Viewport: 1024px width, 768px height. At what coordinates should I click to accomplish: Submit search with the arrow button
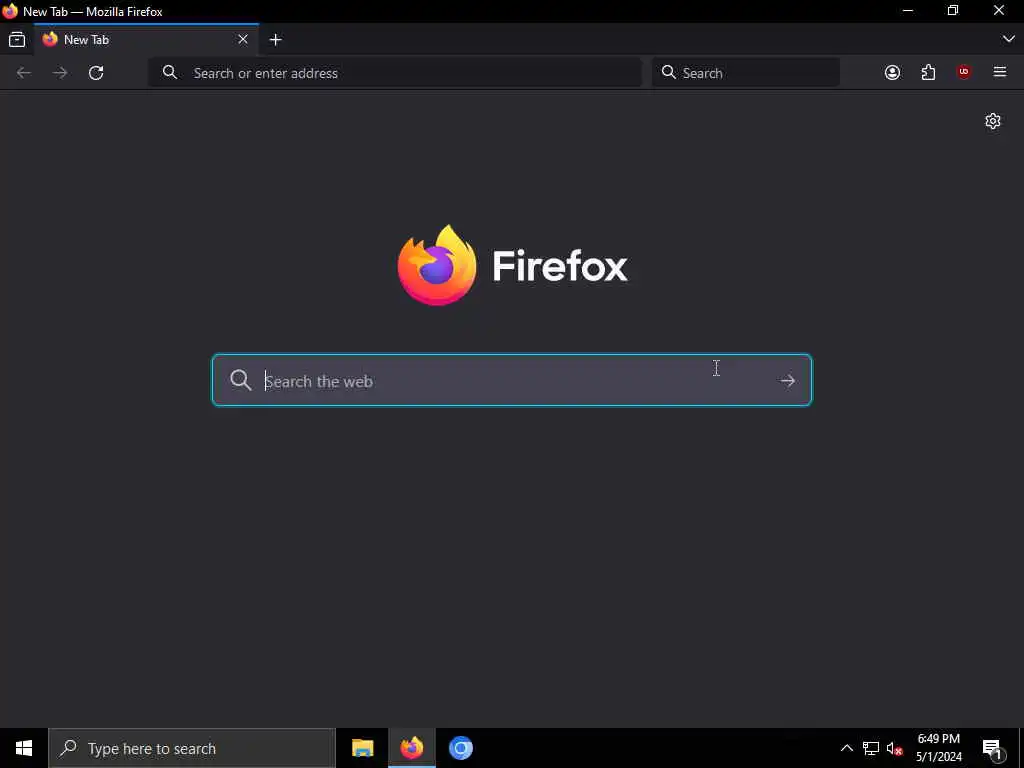[x=788, y=381]
